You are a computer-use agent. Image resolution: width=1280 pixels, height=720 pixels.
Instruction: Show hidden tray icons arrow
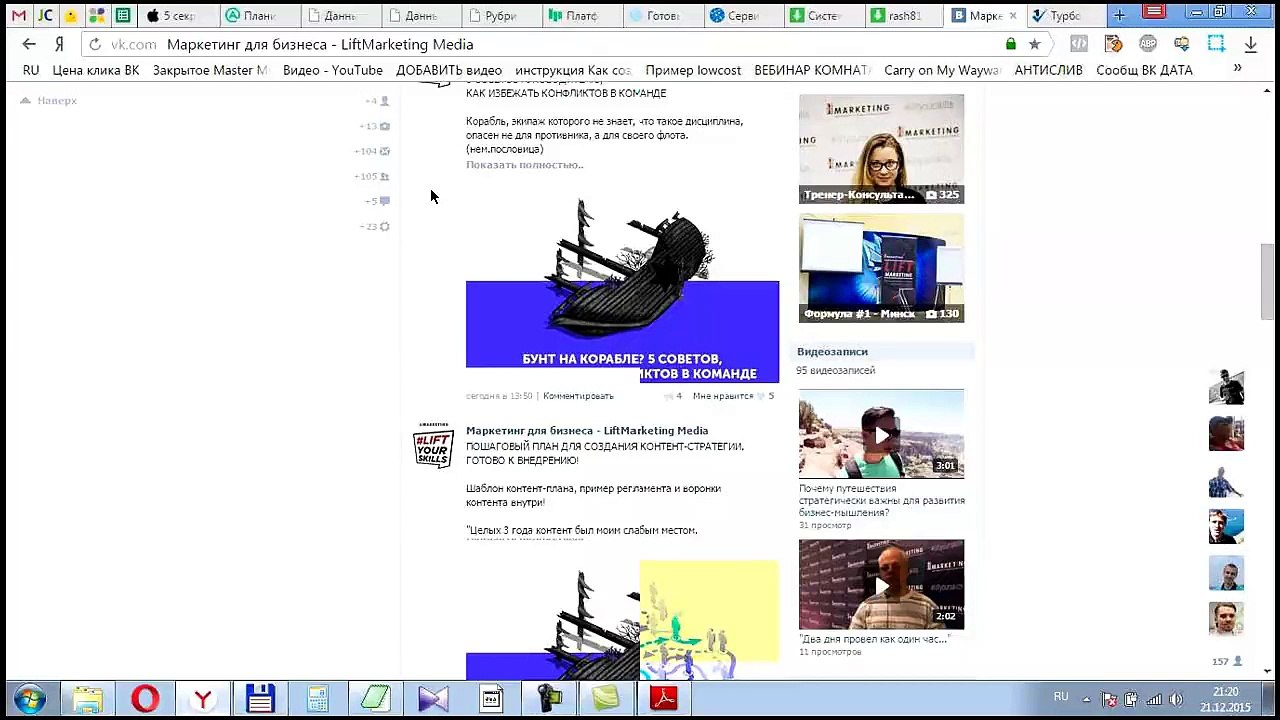1087,699
